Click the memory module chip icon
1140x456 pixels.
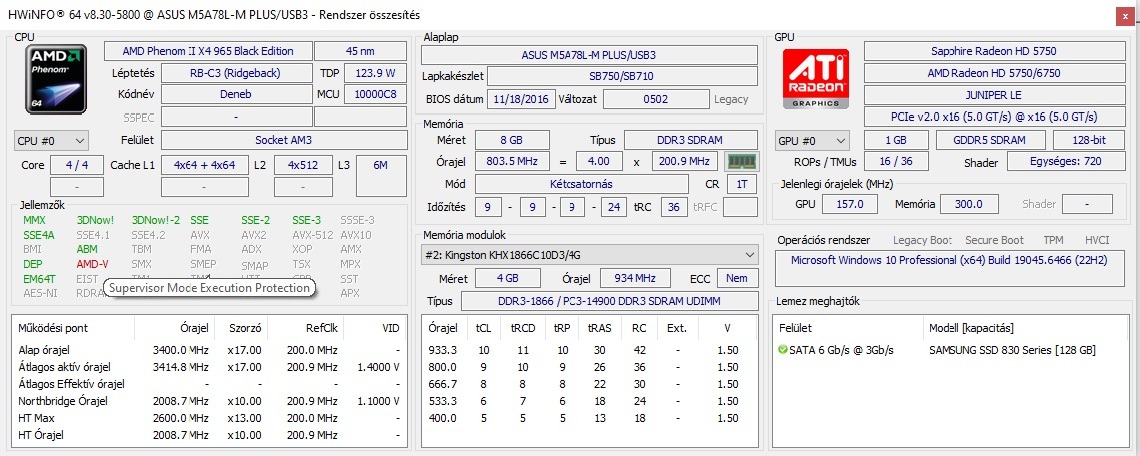pyautogui.click(x=742, y=161)
